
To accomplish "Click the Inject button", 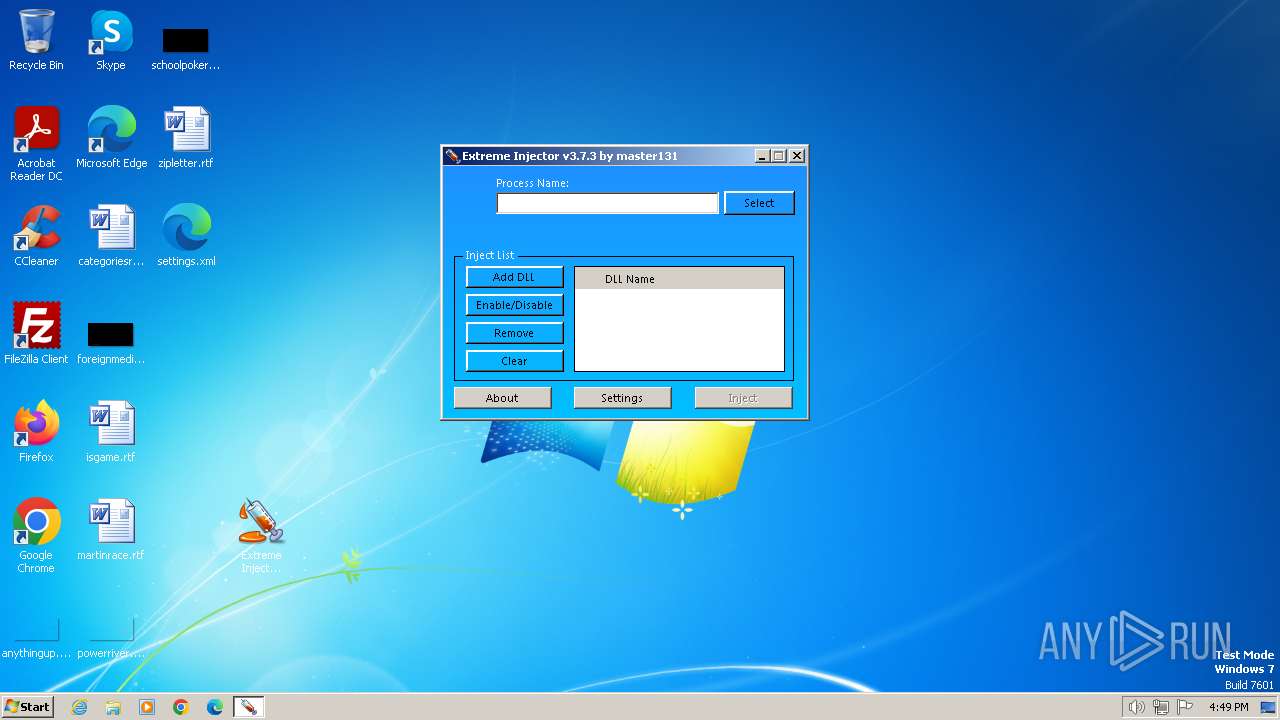I will point(743,398).
